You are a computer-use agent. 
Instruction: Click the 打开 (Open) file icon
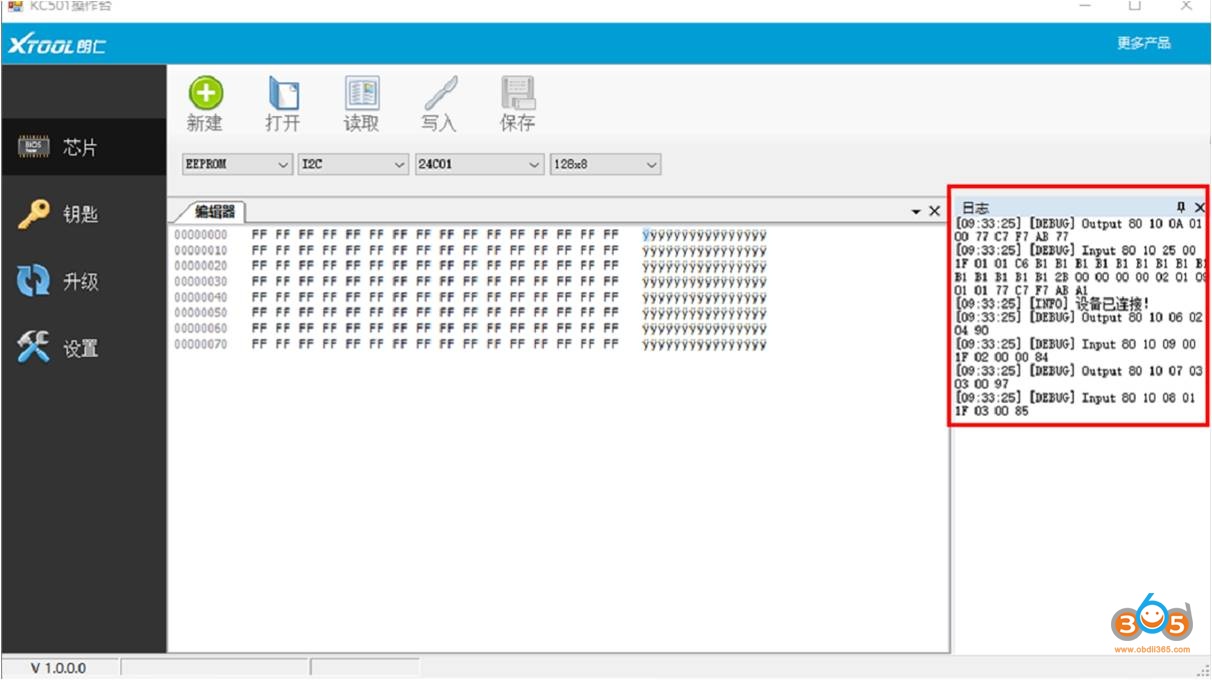[283, 95]
